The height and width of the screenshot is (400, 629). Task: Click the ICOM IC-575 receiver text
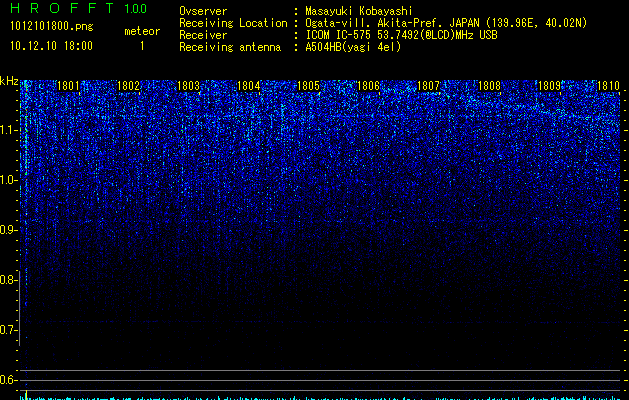(x=401, y=35)
